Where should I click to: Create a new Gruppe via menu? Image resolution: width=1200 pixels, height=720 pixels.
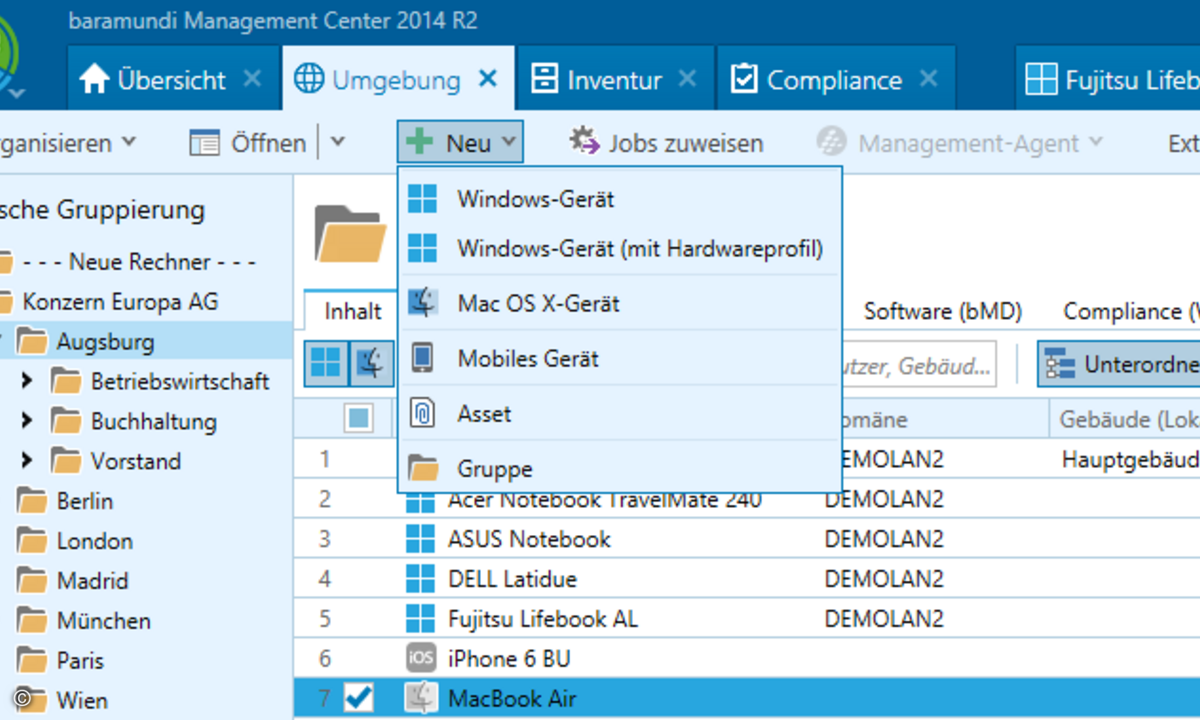point(620,468)
